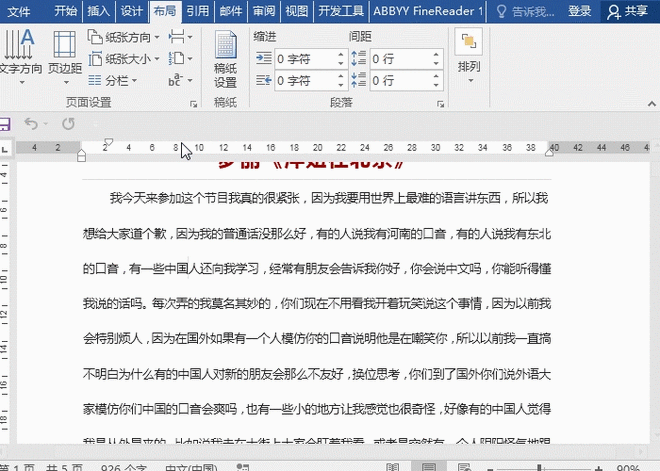Decrease the left indent value
The height and width of the screenshot is (471, 660).
341,64
